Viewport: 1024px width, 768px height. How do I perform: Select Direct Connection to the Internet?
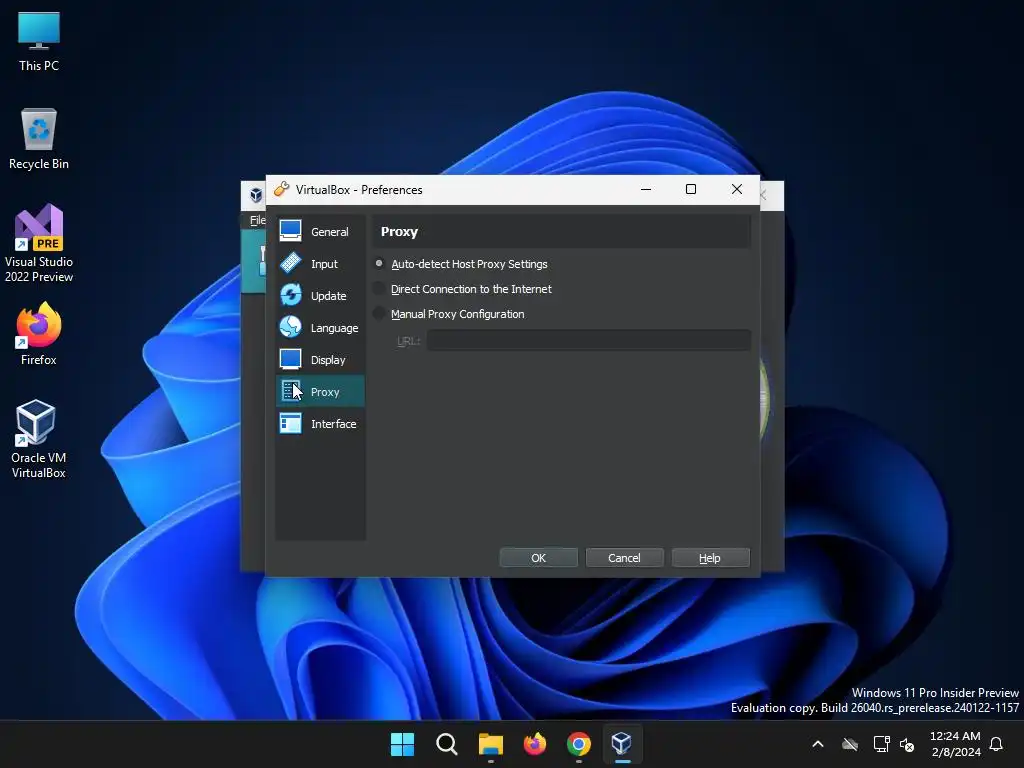tap(464, 289)
